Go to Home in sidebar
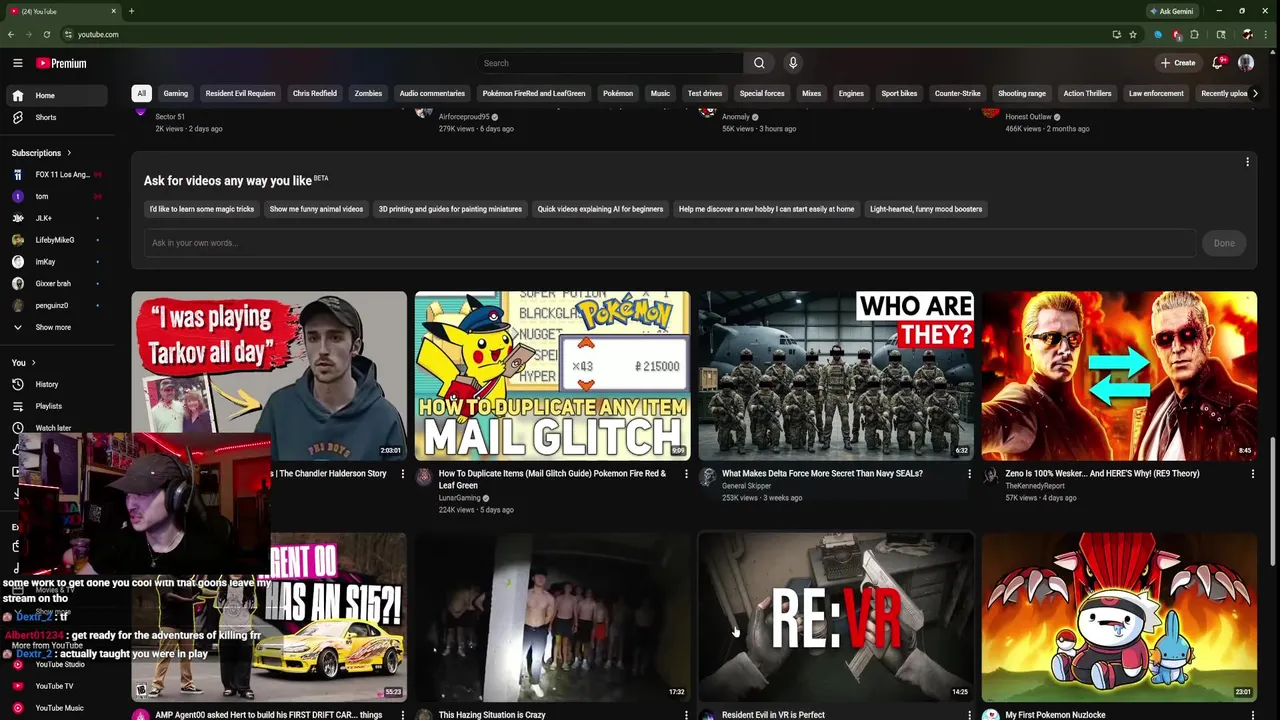 57,96
